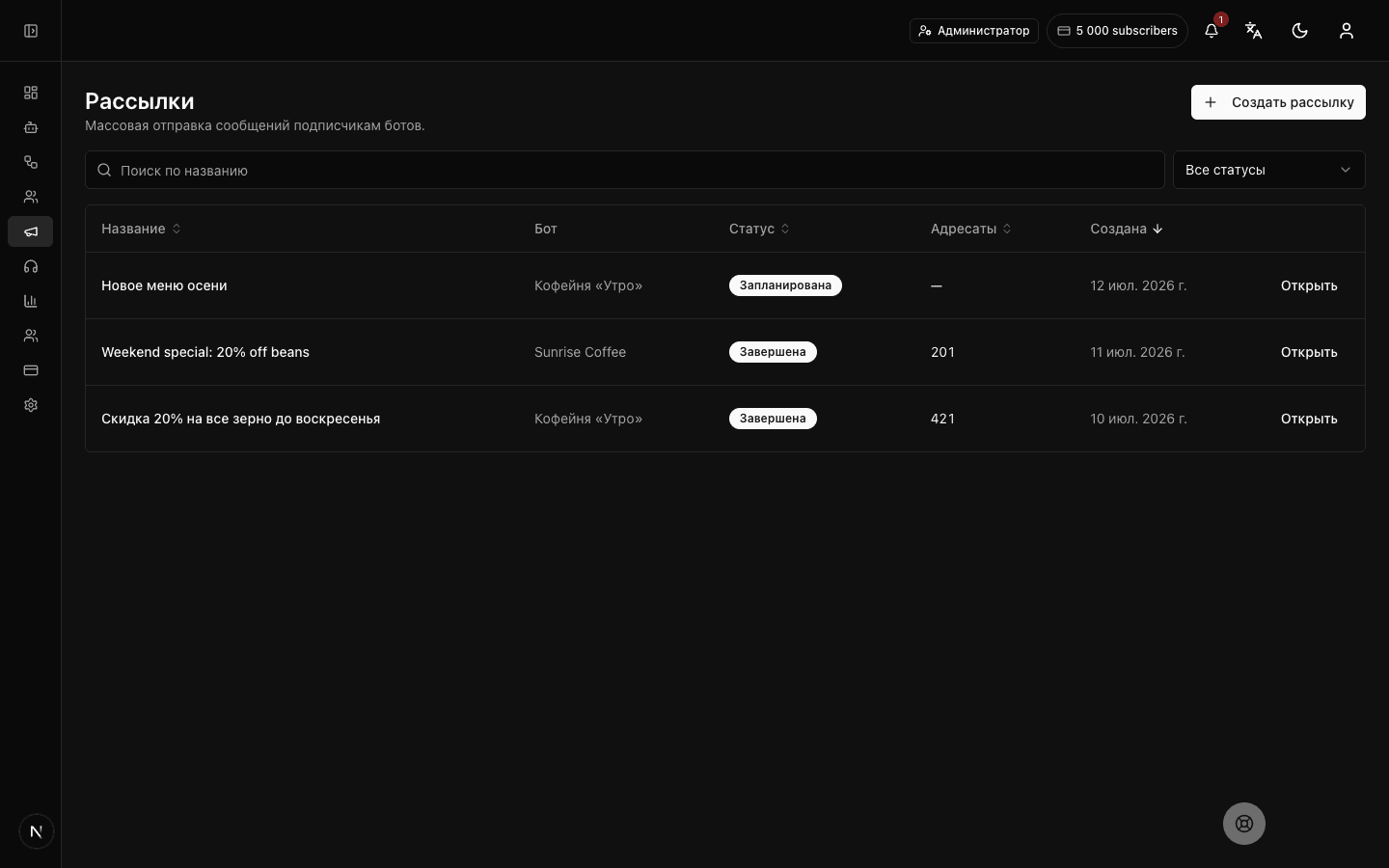The width and height of the screenshot is (1389, 868).
Task: Focus the «Поиск по названию» search field
Action: 625,170
